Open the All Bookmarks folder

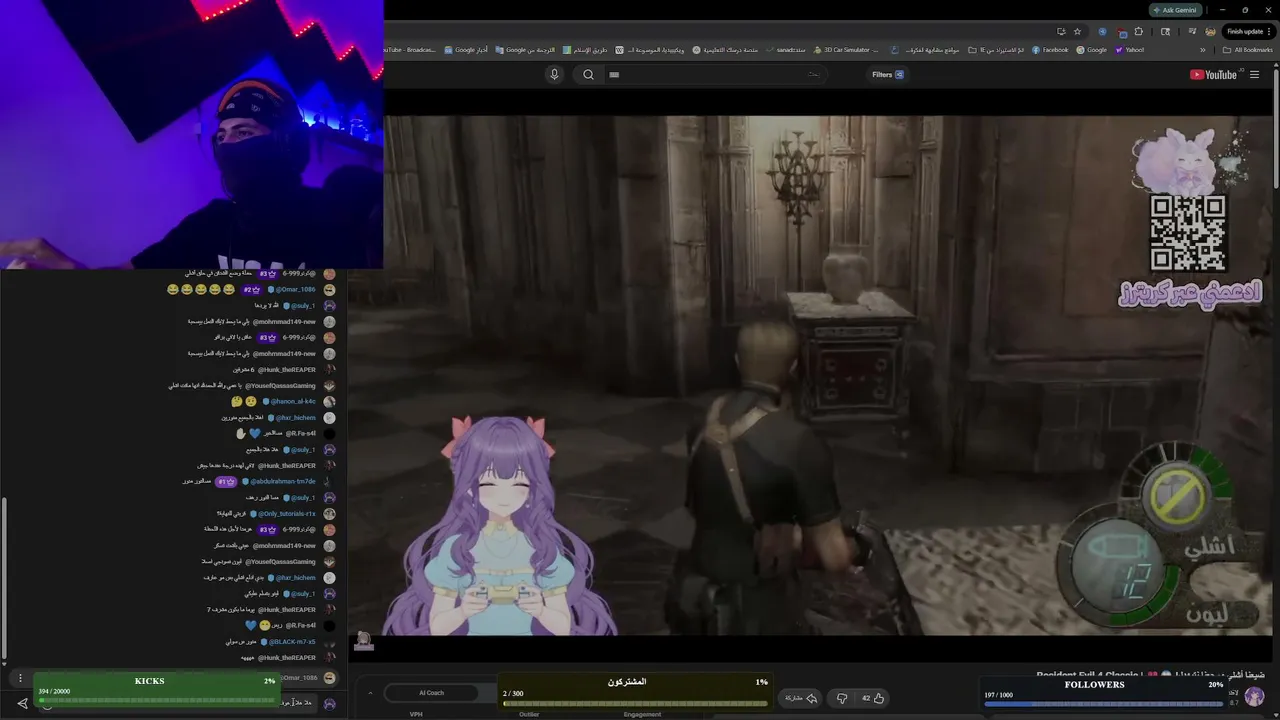click(x=1248, y=50)
